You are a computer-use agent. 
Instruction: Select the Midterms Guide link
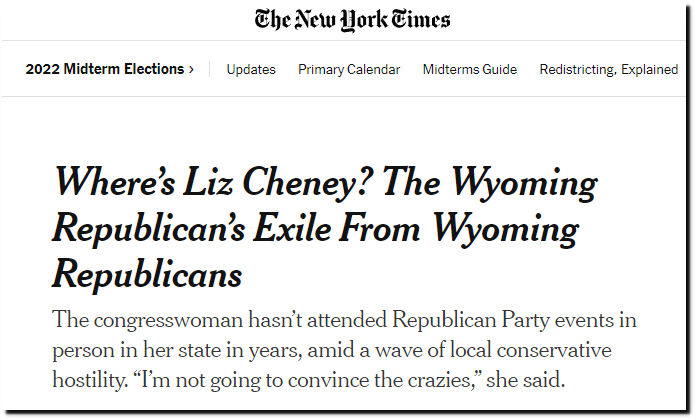(470, 70)
